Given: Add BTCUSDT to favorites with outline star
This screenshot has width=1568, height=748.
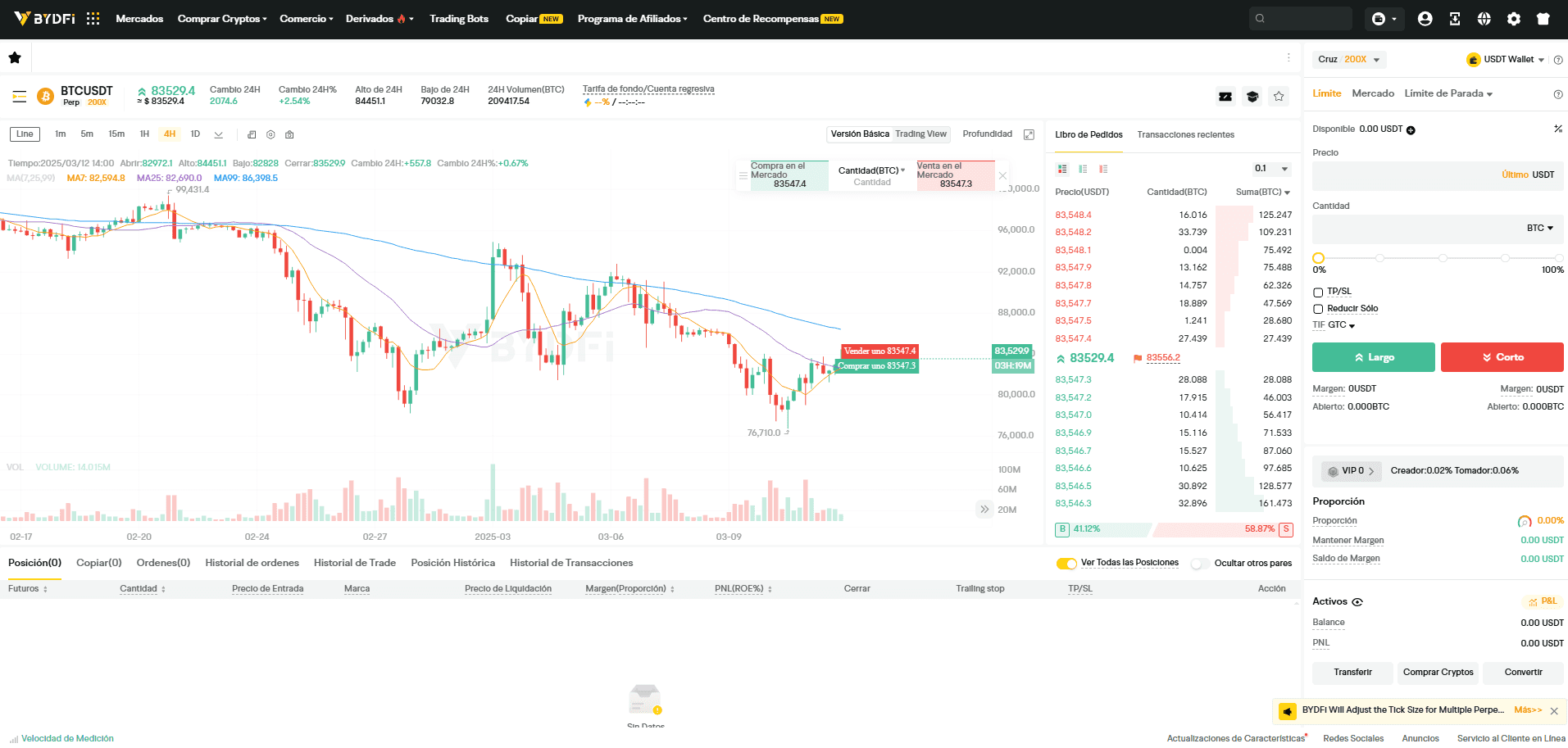Looking at the screenshot, I should pyautogui.click(x=1279, y=97).
